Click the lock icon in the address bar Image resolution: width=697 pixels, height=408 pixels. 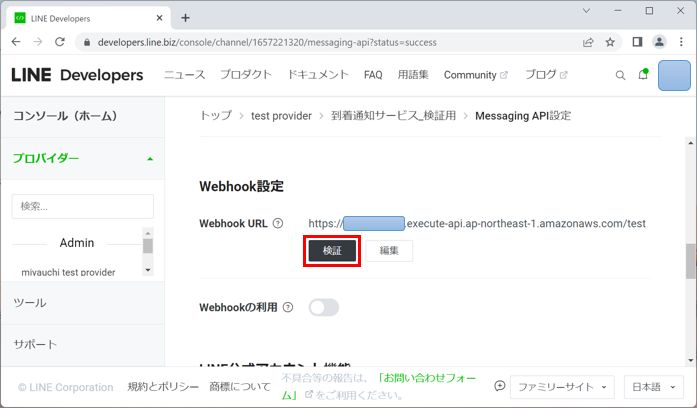pos(87,42)
